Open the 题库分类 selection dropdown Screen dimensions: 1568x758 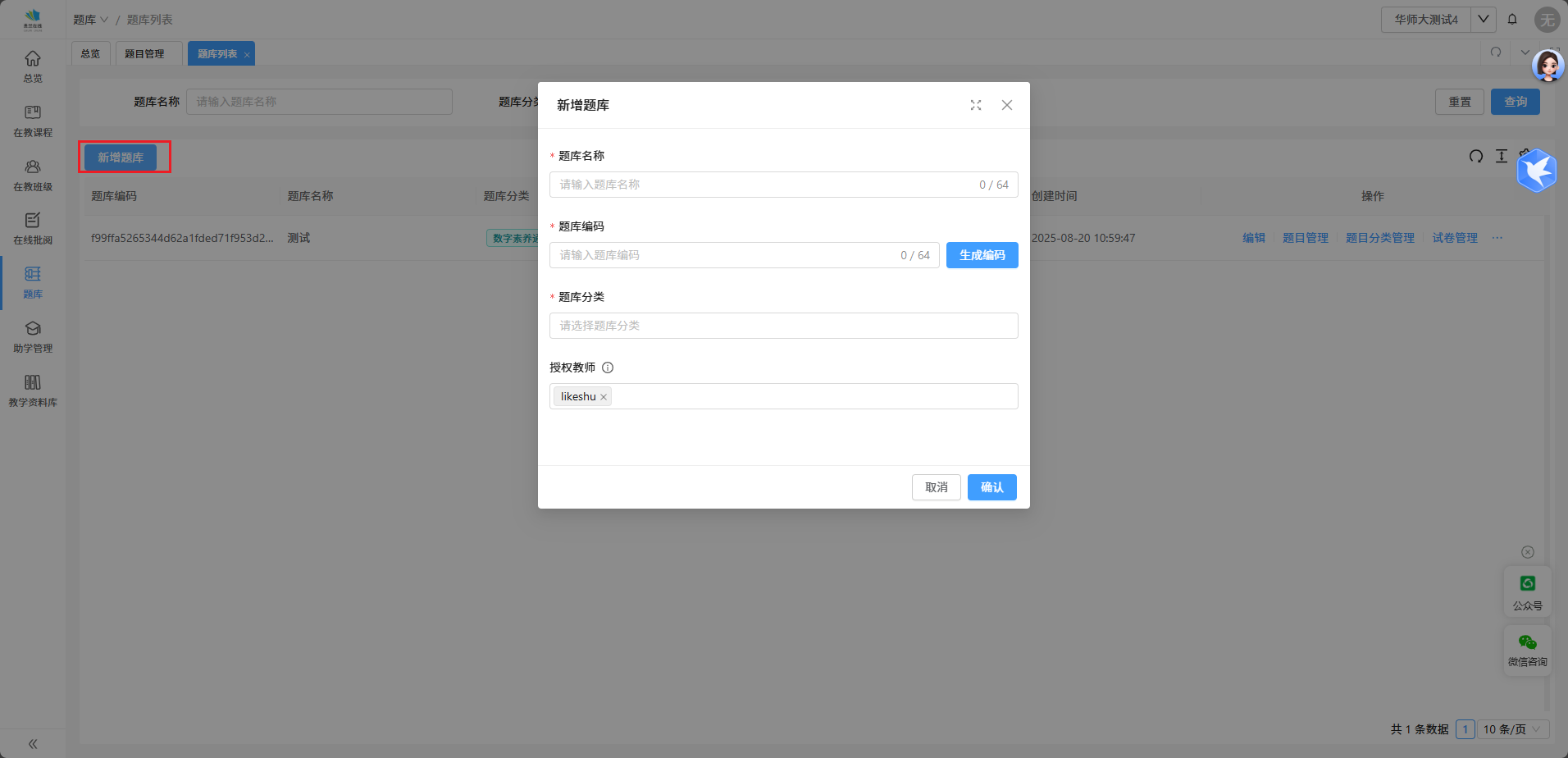(x=783, y=326)
